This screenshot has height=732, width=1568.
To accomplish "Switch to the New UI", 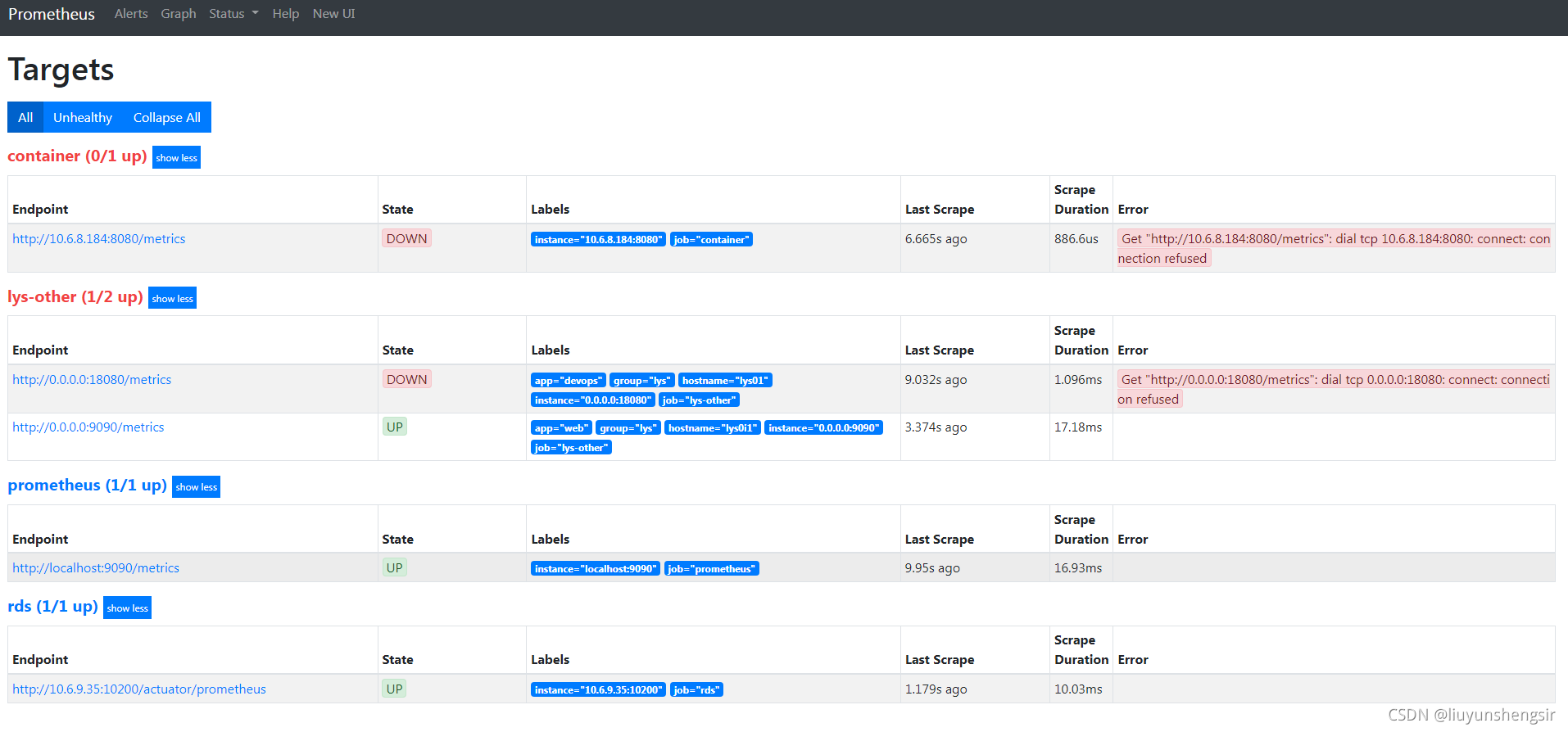I will [x=333, y=14].
